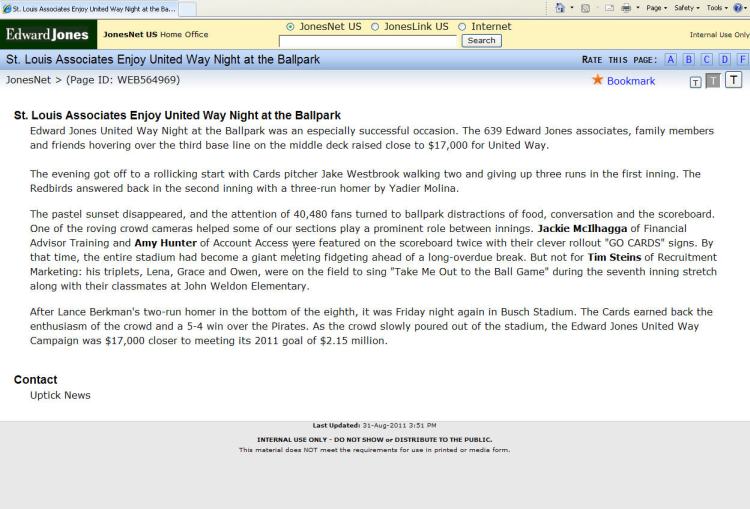The width and height of the screenshot is (750, 509).
Task: Open the Tools dropdown menu
Action: point(717,8)
